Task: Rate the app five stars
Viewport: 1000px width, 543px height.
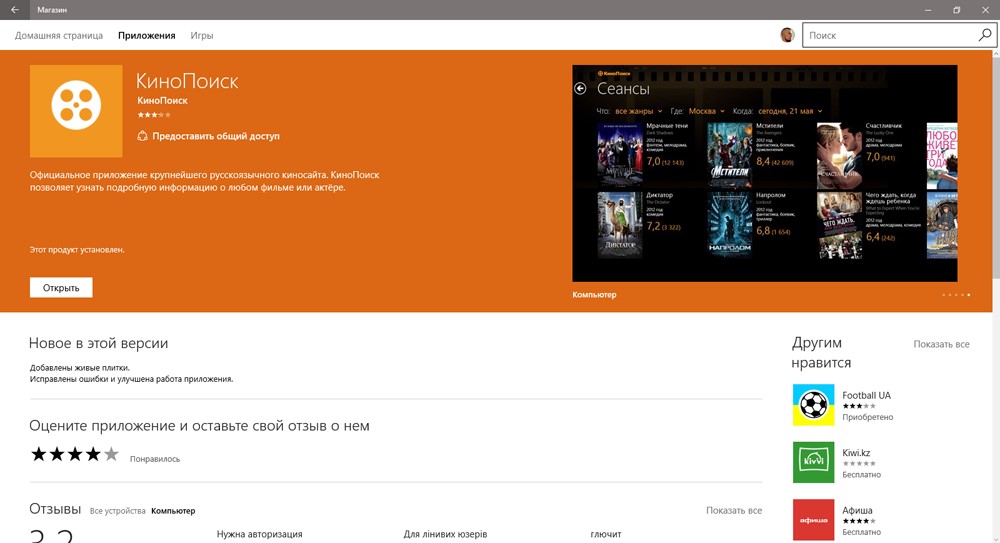Action: pos(111,454)
